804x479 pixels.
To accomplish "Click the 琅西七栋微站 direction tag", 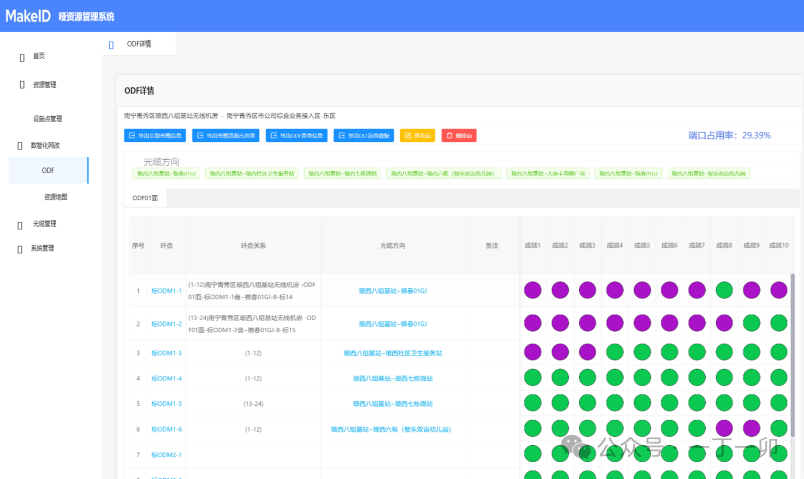I will pos(343,173).
